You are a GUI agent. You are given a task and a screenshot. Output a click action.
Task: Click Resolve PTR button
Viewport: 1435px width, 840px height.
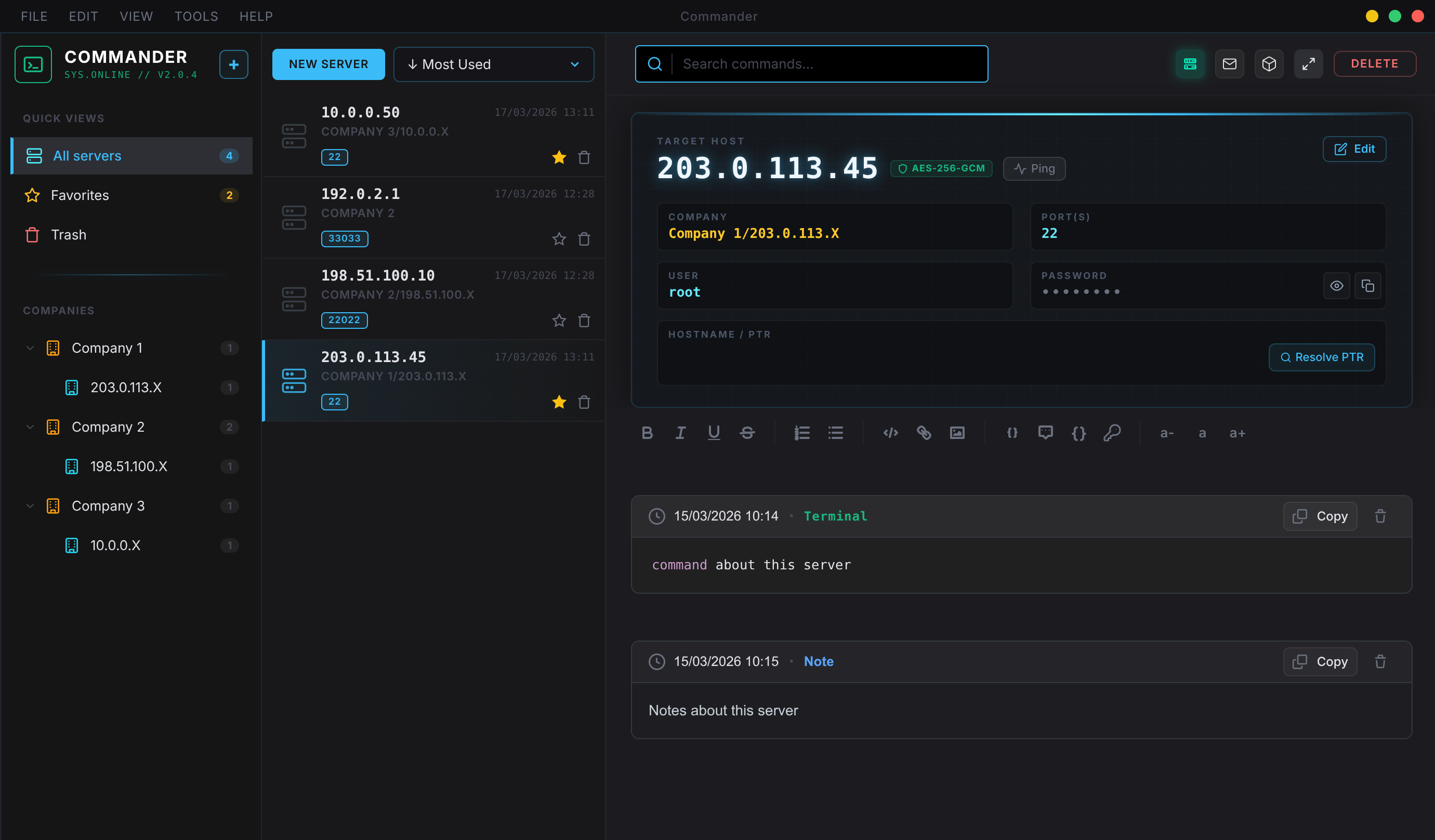coord(1322,357)
